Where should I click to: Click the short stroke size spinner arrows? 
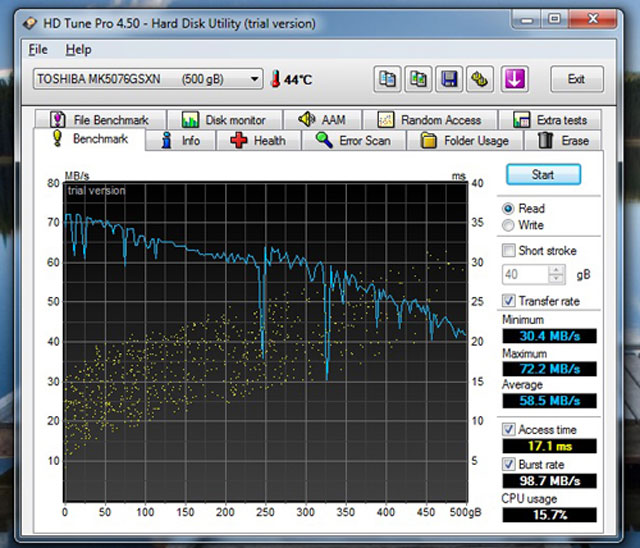pos(557,274)
